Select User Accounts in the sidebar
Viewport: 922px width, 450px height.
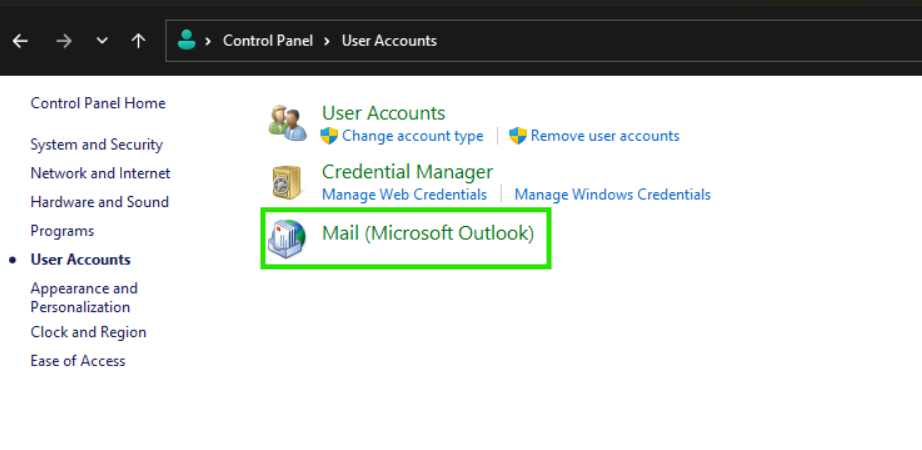pyautogui.click(x=81, y=259)
